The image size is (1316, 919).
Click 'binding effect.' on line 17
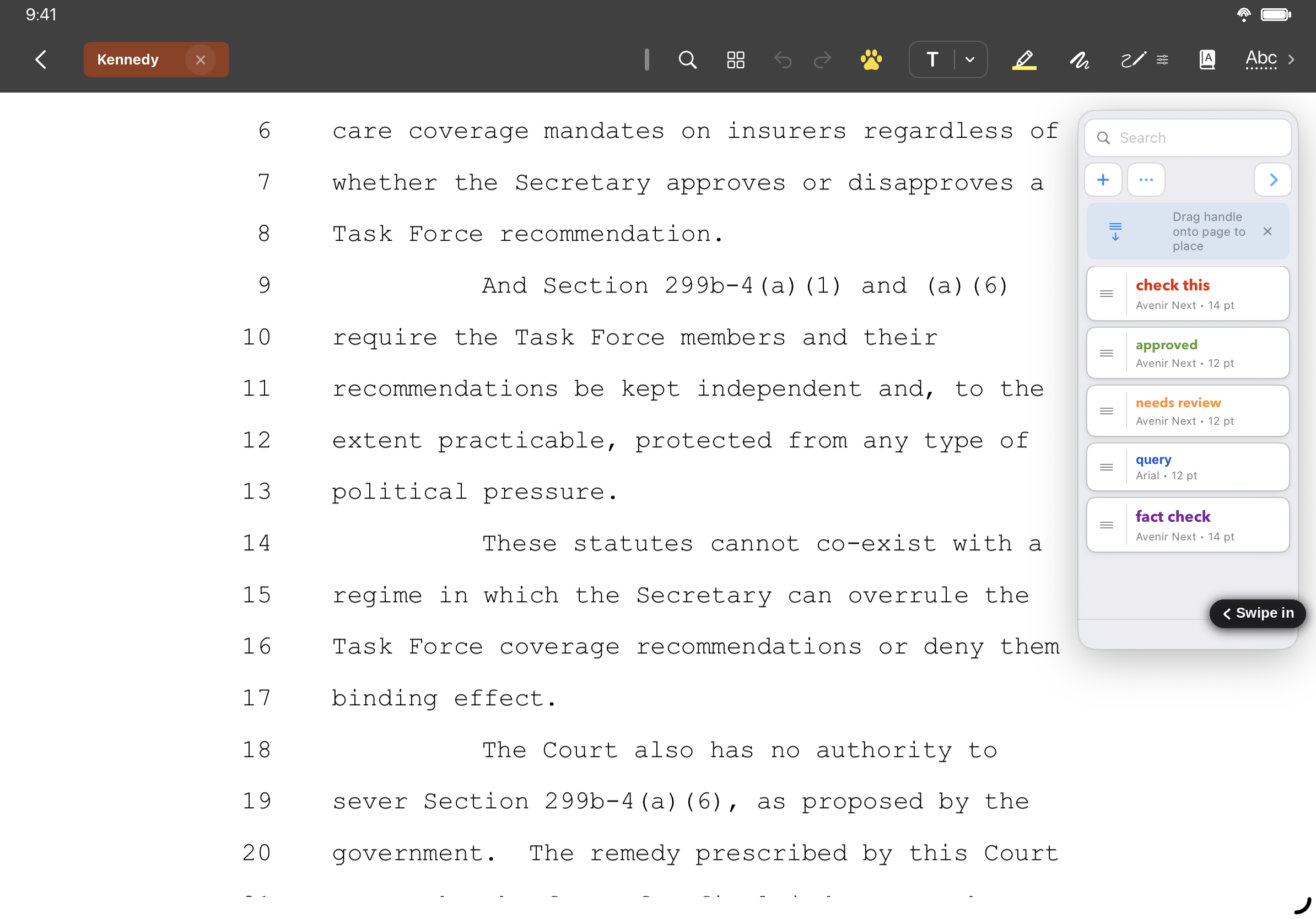click(444, 699)
